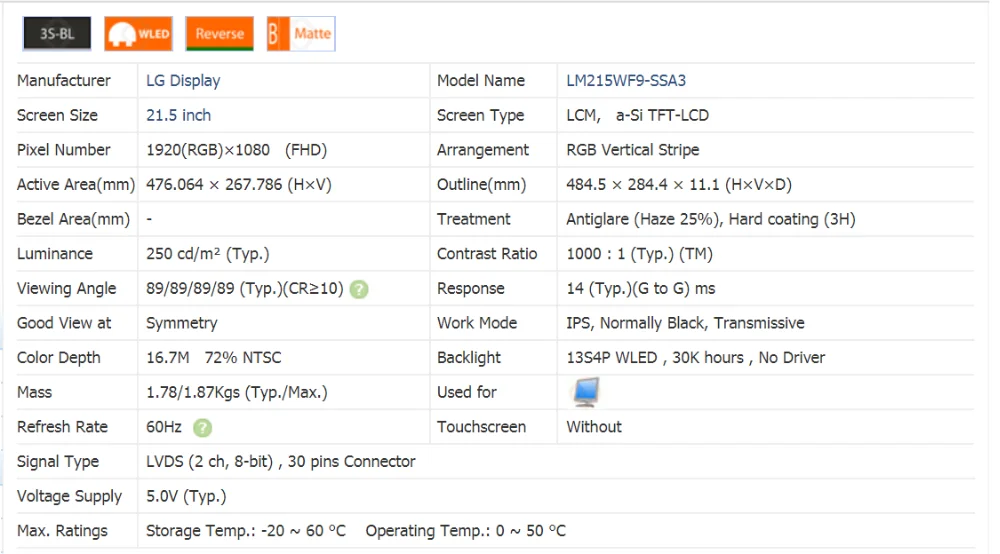Select the 14 (Typ.)(G to G) ms value
Viewport: 1000px width, 554px height.
[x=641, y=289]
